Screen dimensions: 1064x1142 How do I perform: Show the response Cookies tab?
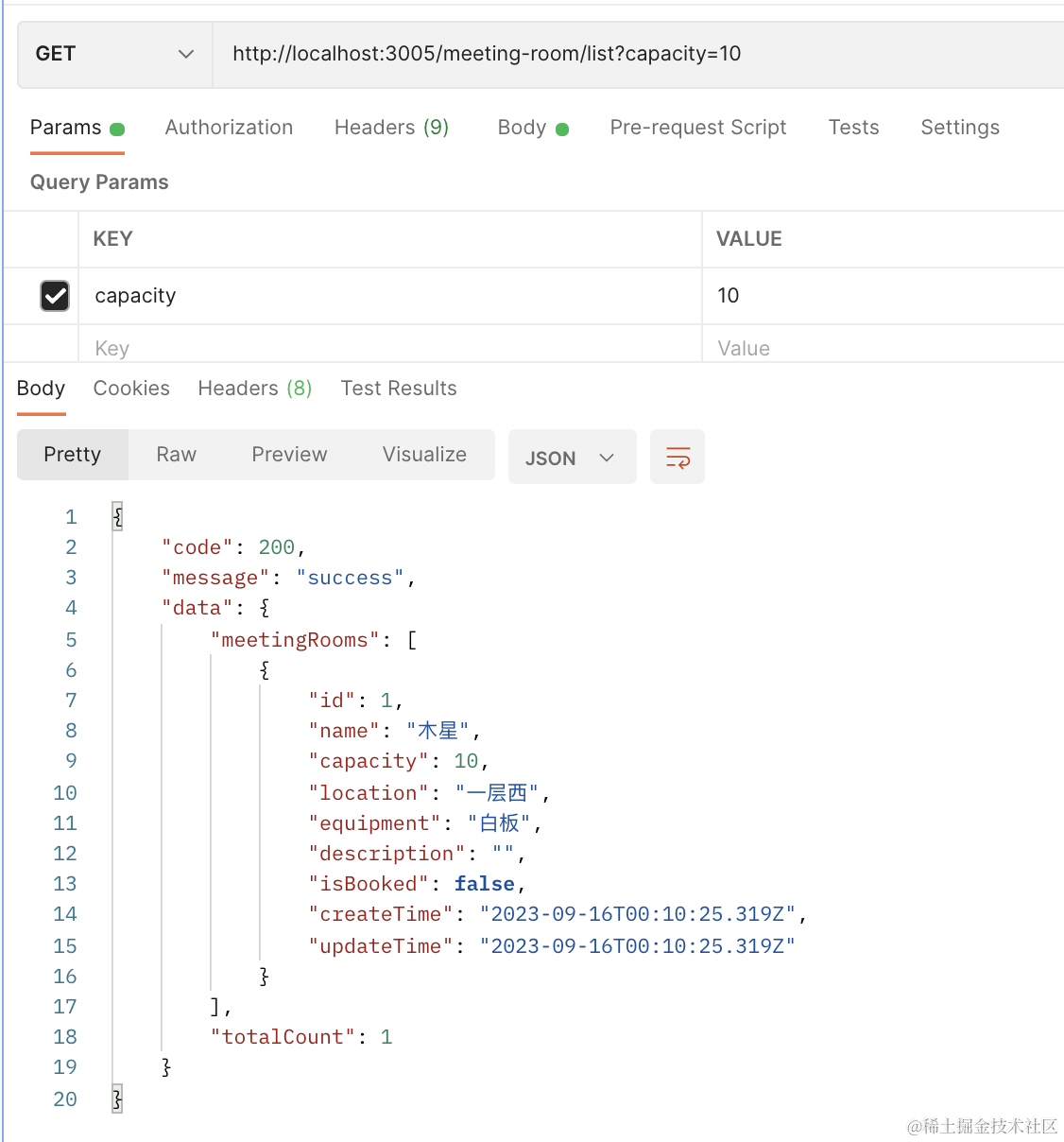[131, 389]
